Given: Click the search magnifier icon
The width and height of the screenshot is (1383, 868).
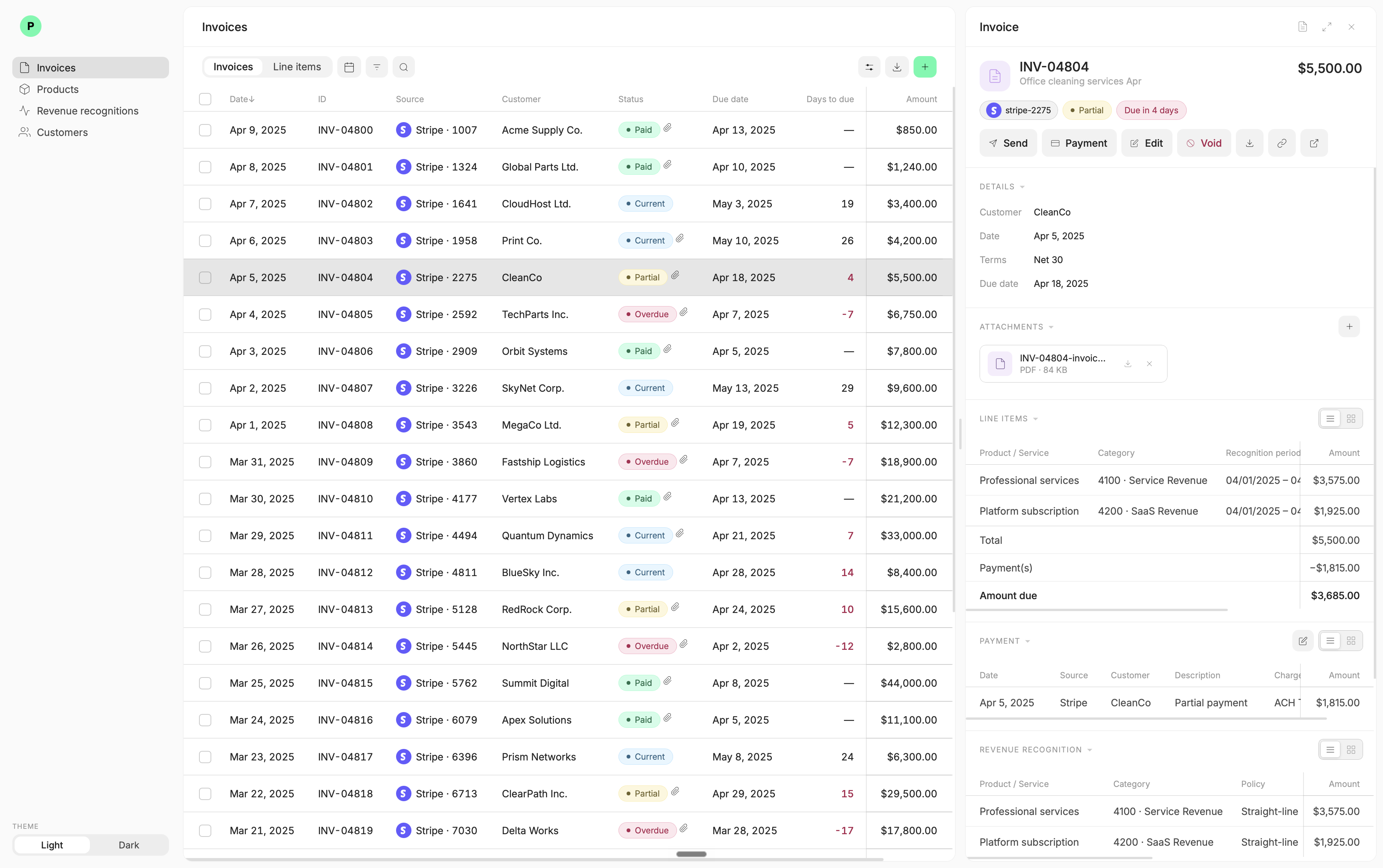Looking at the screenshot, I should point(404,67).
